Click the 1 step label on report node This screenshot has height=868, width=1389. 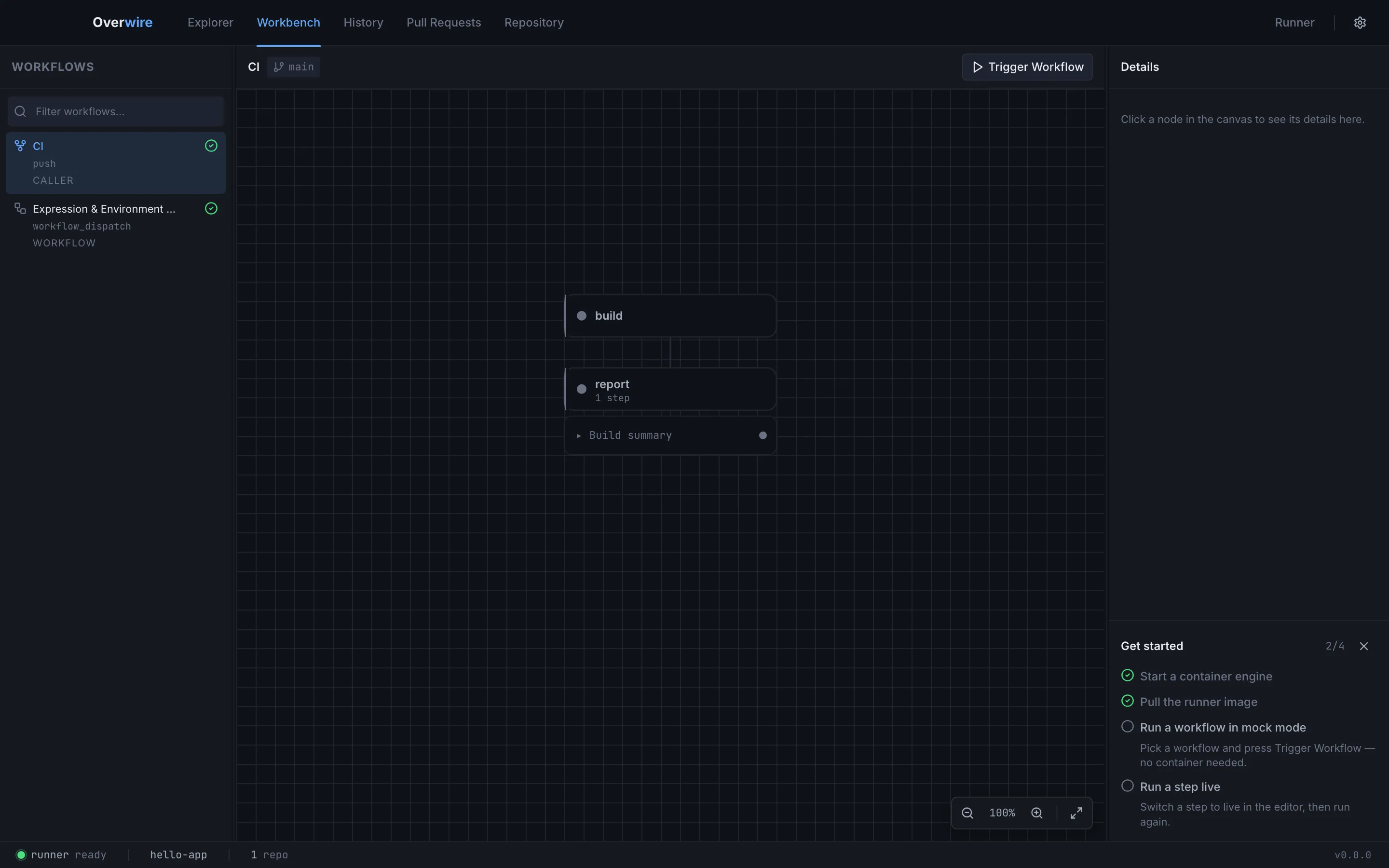pyautogui.click(x=612, y=398)
